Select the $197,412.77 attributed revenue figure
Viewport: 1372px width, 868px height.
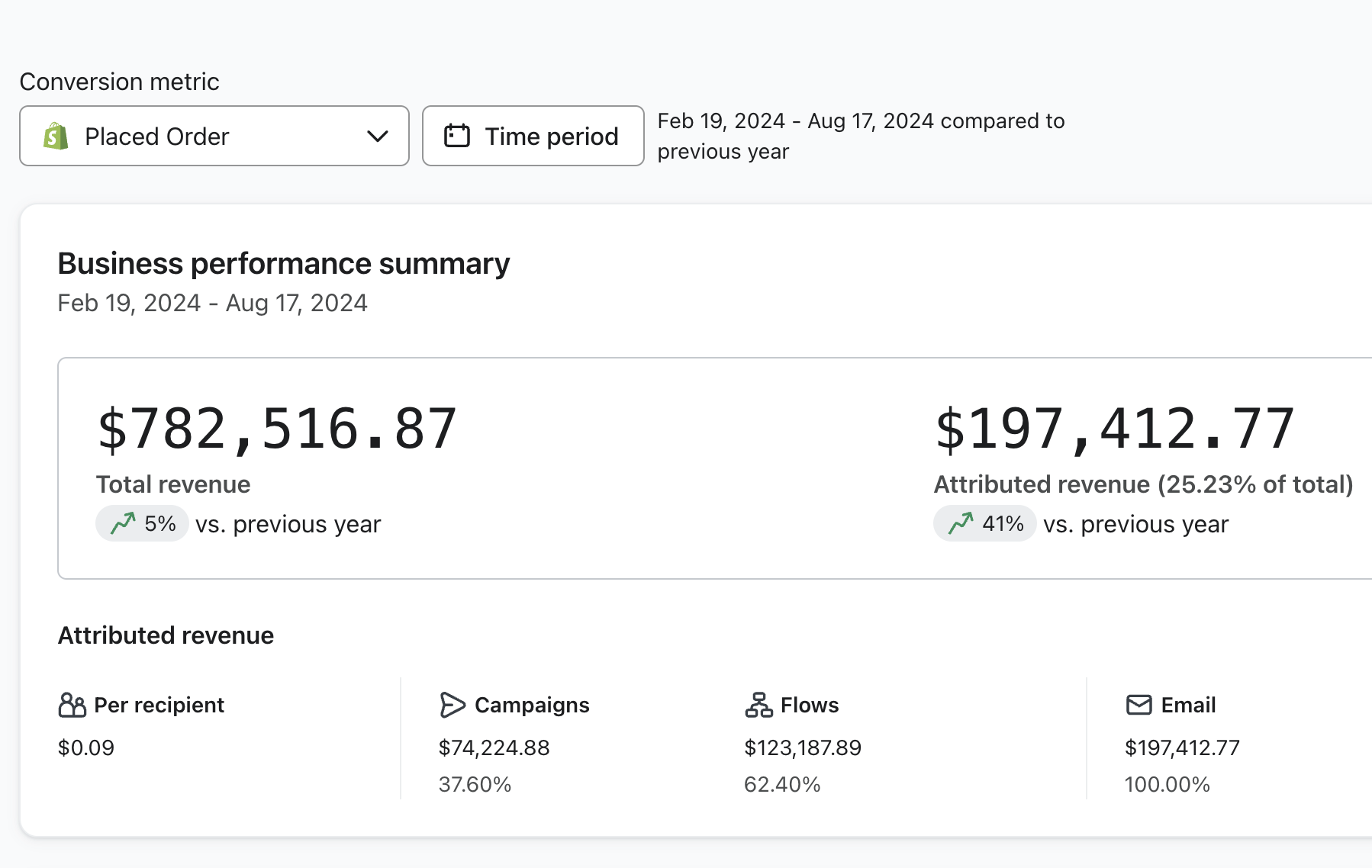1114,429
